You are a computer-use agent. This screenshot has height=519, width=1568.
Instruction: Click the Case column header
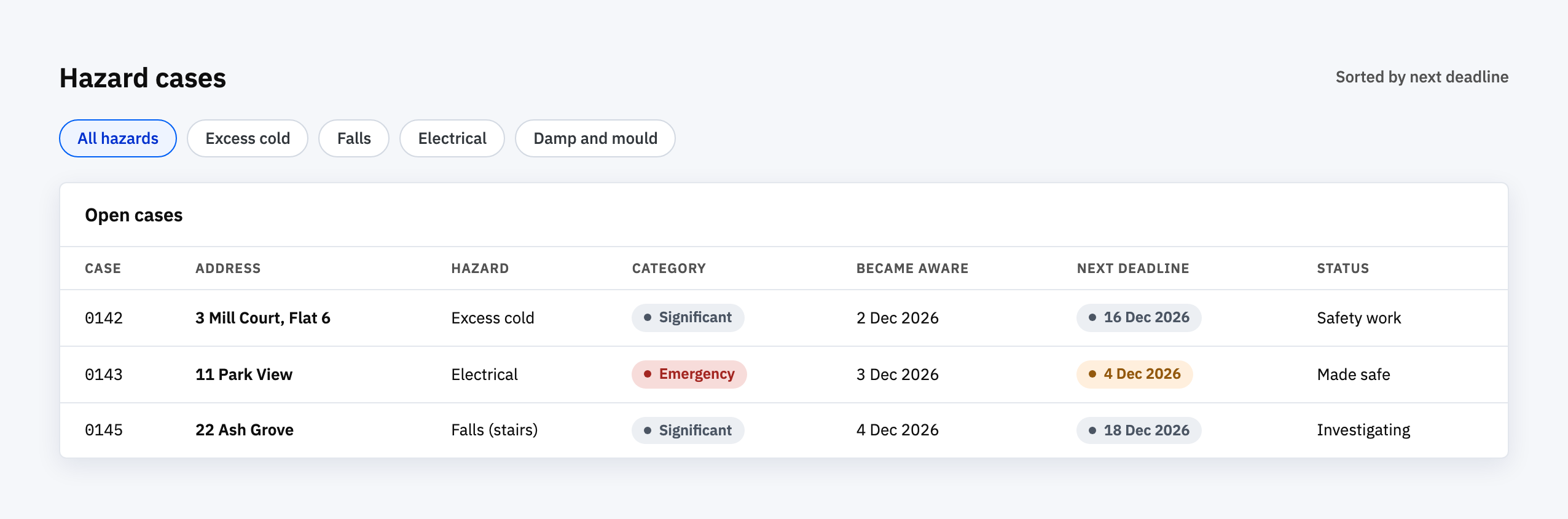(103, 269)
